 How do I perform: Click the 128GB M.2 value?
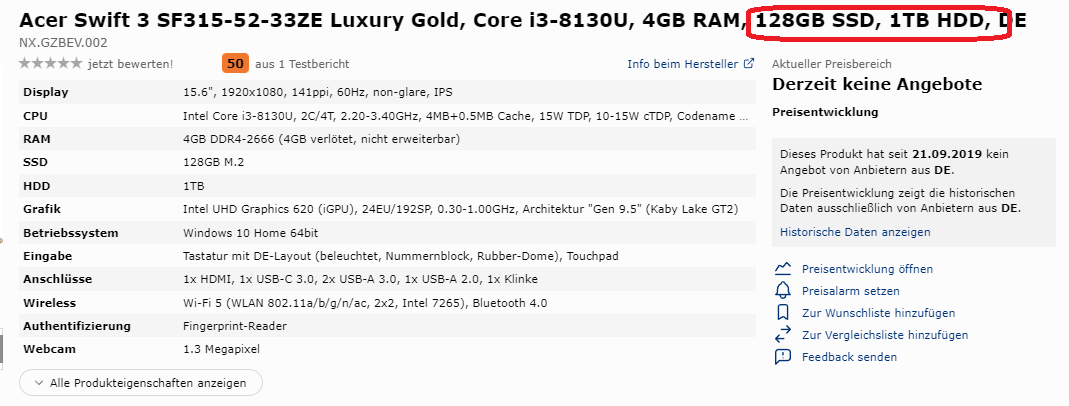(213, 162)
